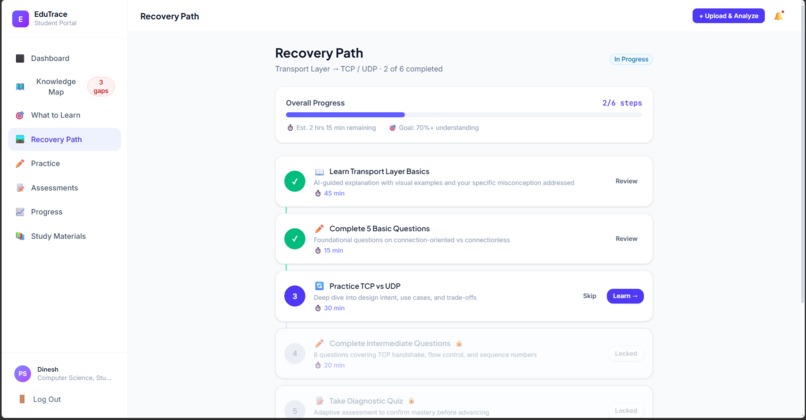Click the green checkmark for Transport Layer Basics

point(295,181)
